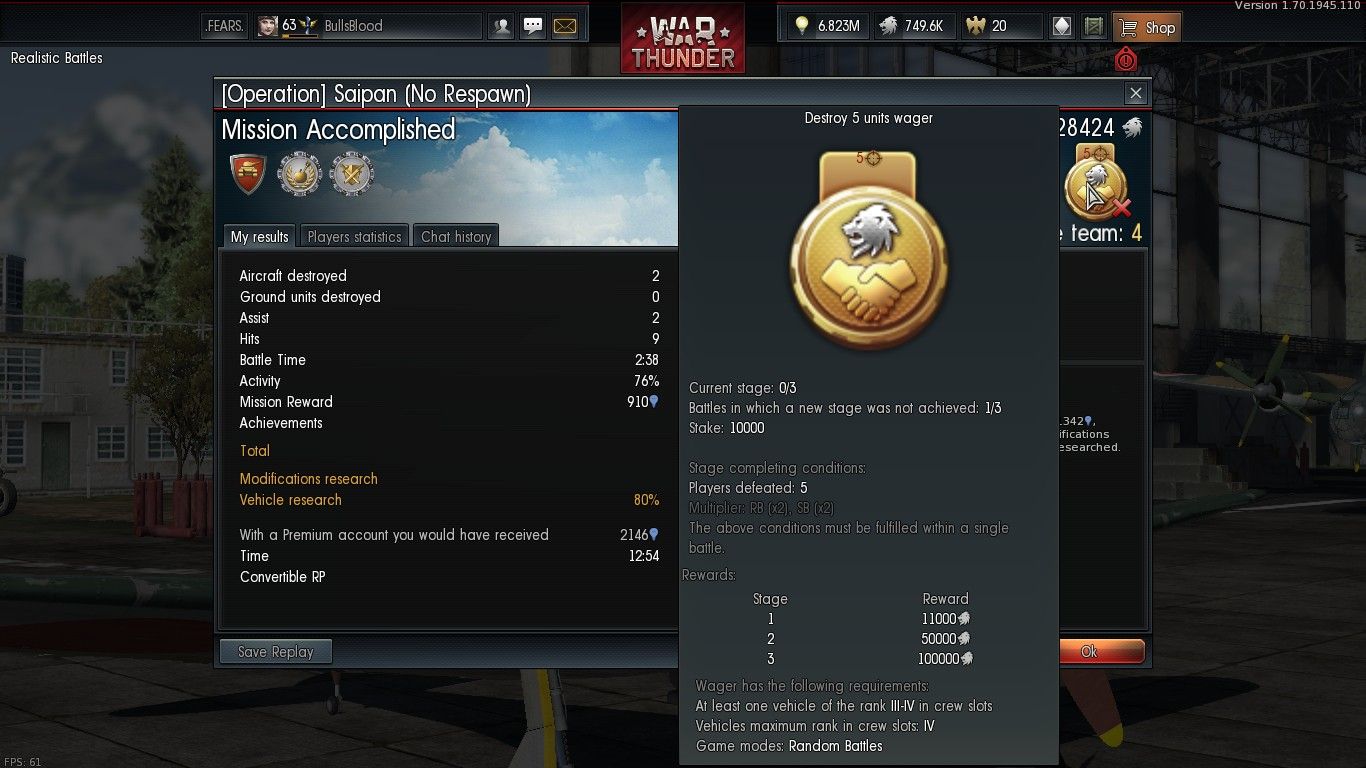Screen dimensions: 1366x768
Task: Click the .FEARS. squadron tag
Action: [x=224, y=26]
